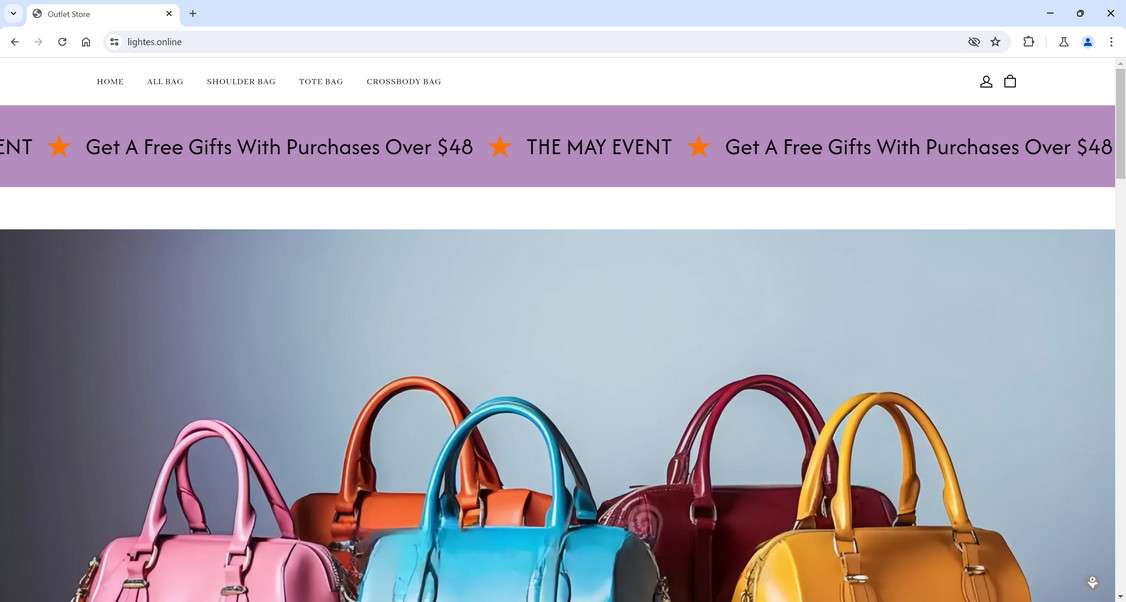This screenshot has width=1126, height=602.
Task: Open the Chrome profile avatar icon
Action: coord(1088,42)
